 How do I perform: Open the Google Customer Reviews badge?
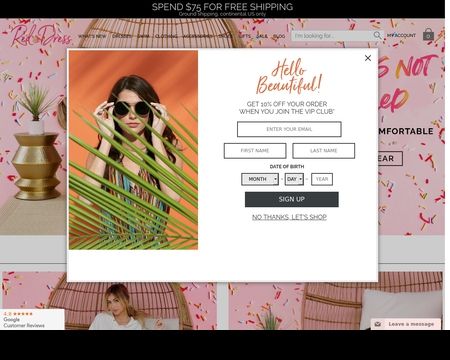coord(32,319)
